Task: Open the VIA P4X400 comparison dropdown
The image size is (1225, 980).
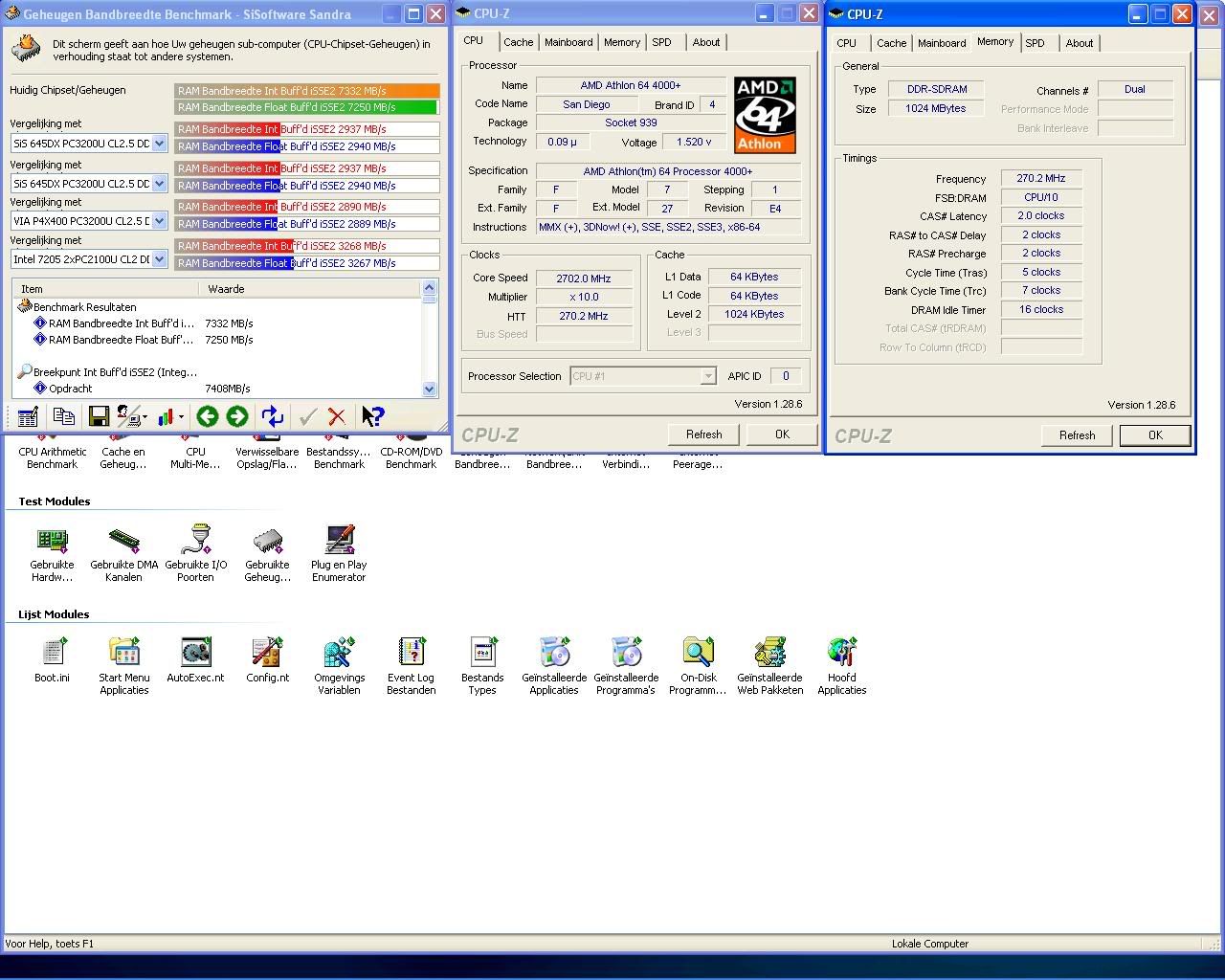Action: tap(159, 221)
